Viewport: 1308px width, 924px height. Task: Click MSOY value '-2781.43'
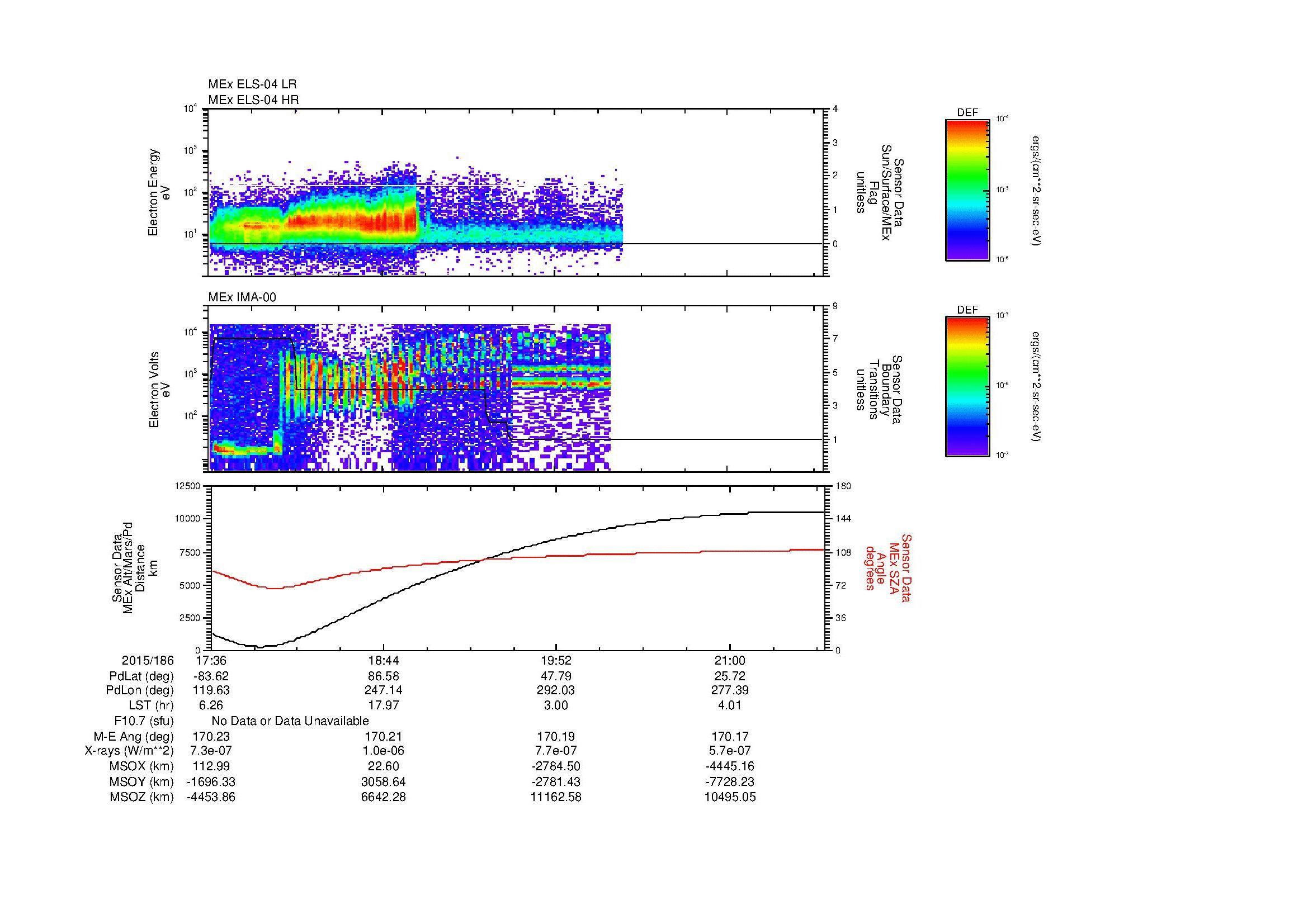[556, 781]
